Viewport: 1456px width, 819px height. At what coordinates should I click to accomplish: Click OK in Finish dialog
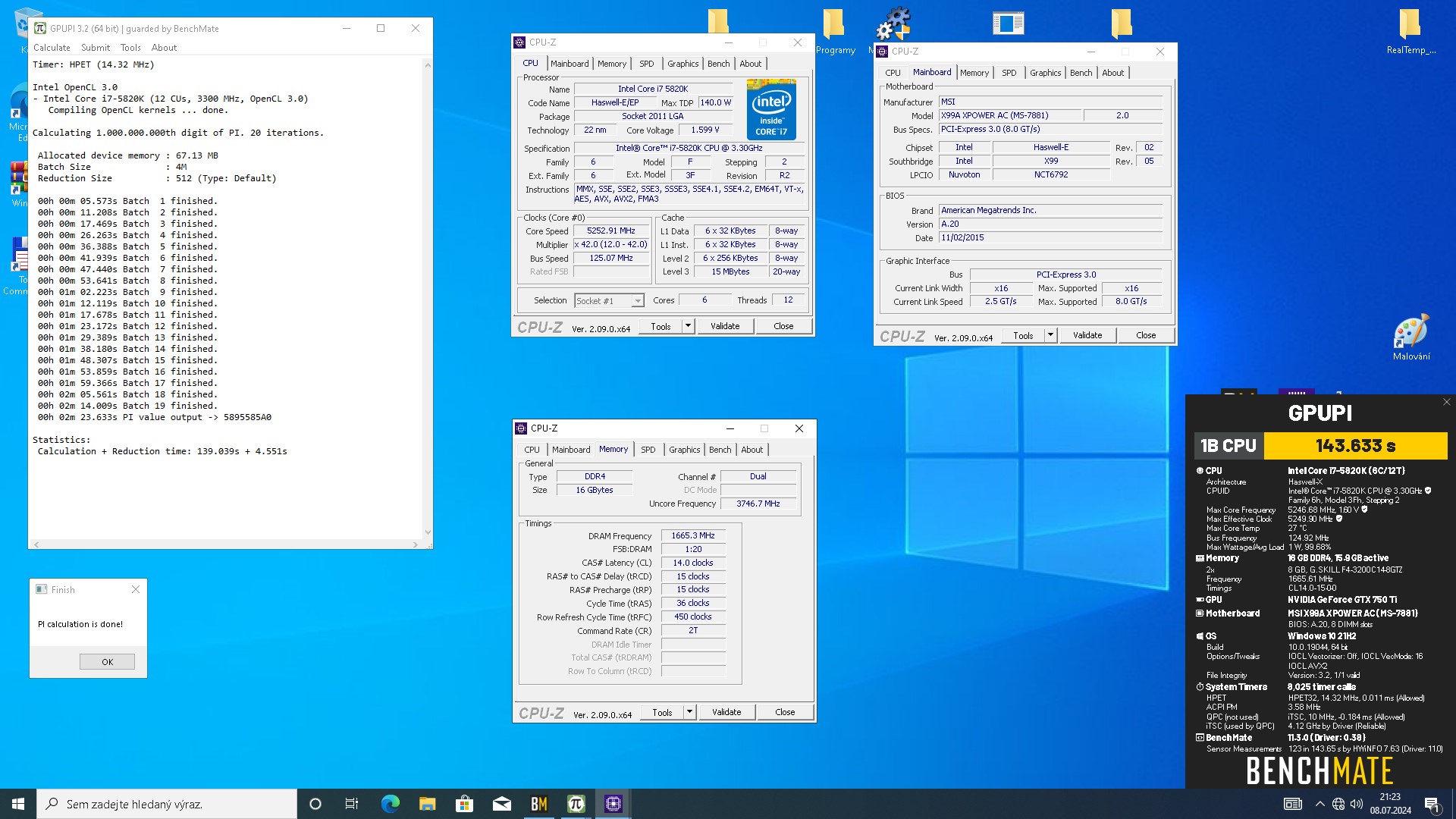click(107, 662)
